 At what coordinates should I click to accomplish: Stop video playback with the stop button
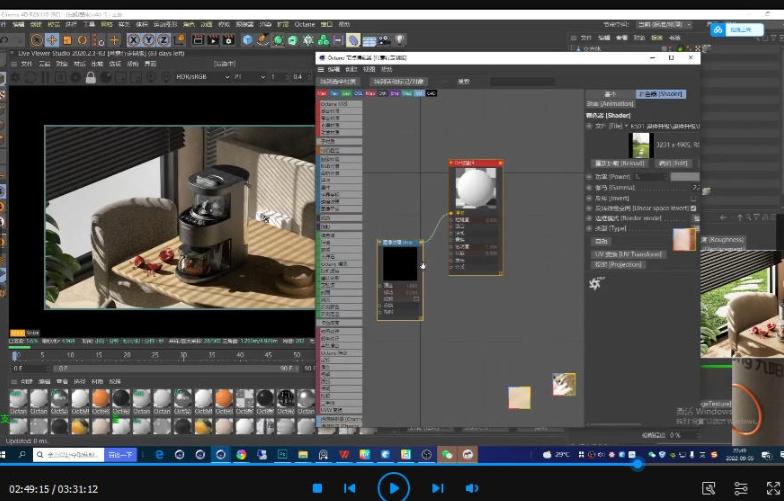317,488
